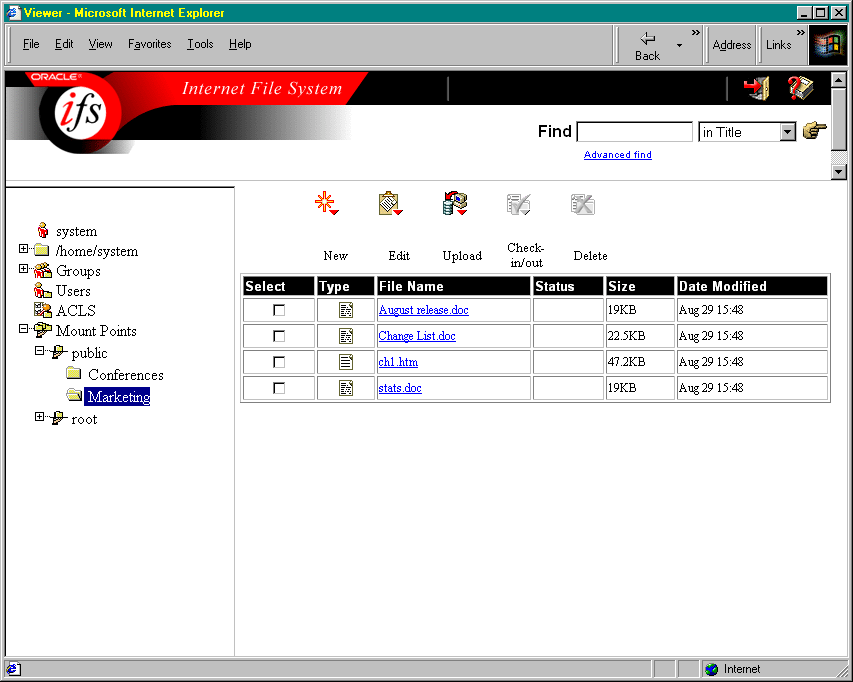
Task: Click the Windows logo throbber icon
Action: click(828, 45)
